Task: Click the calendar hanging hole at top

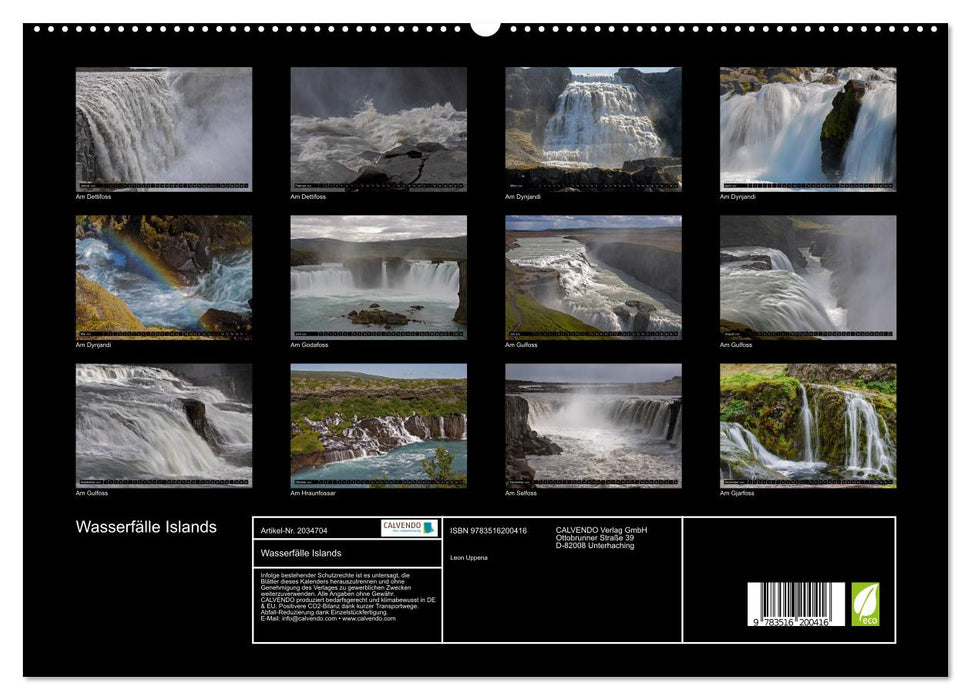Action: pos(485,26)
